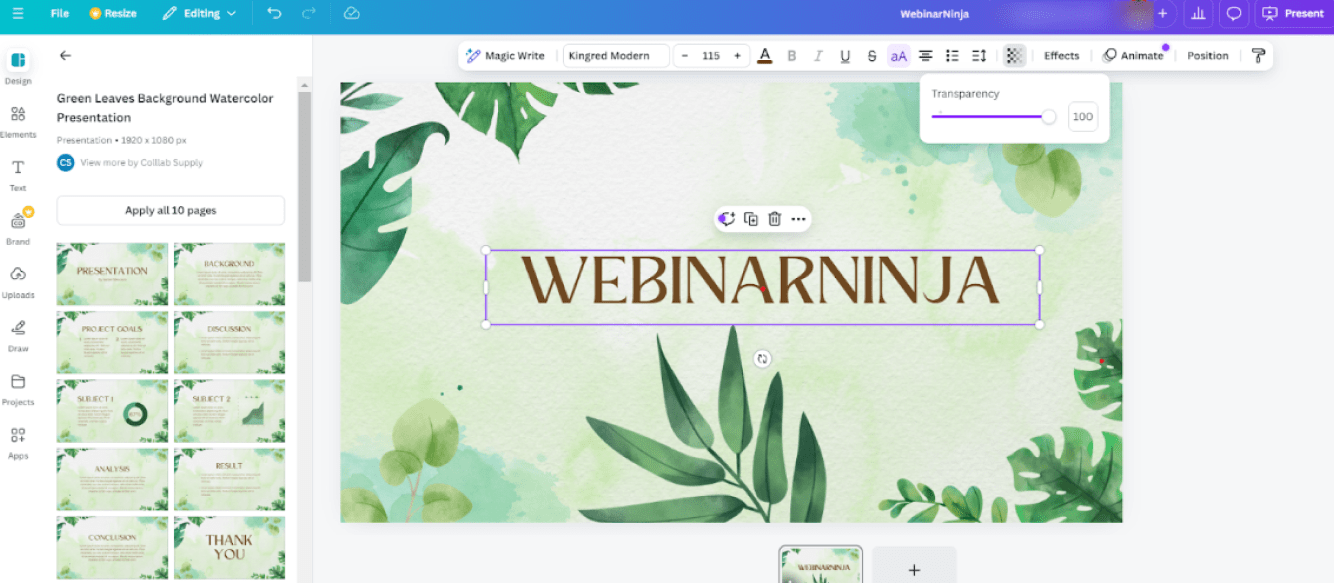Select the ANALYSIS template thumbnail

(112, 479)
